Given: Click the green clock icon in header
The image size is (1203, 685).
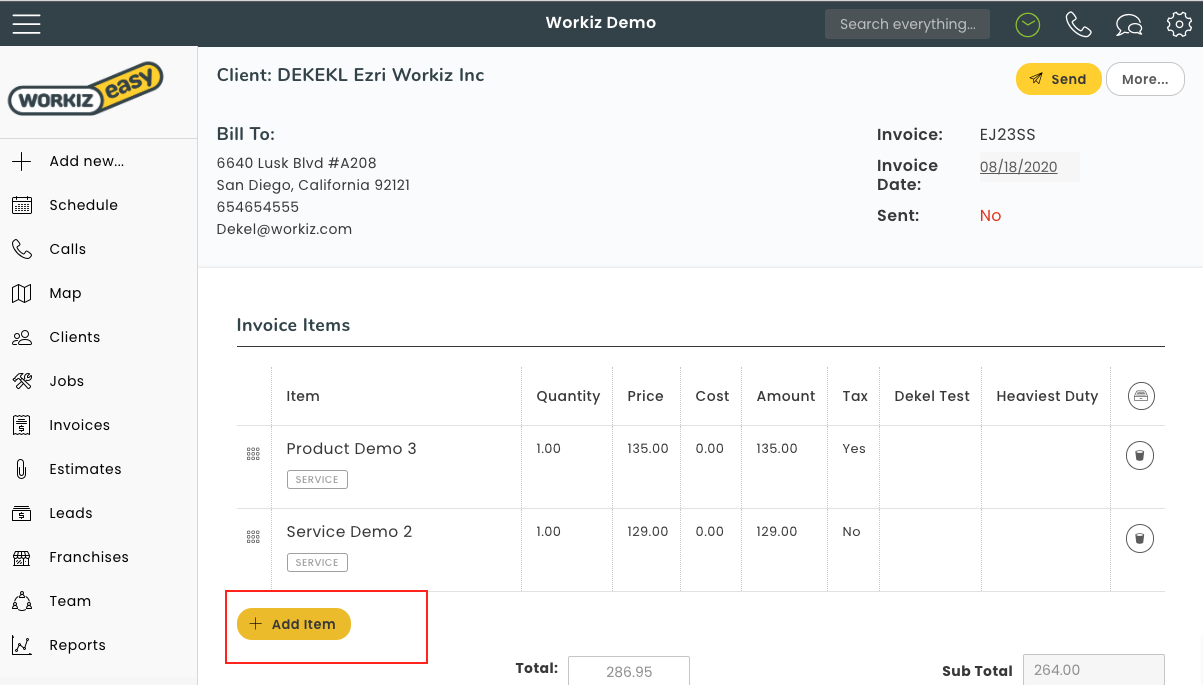Looking at the screenshot, I should 1027,24.
